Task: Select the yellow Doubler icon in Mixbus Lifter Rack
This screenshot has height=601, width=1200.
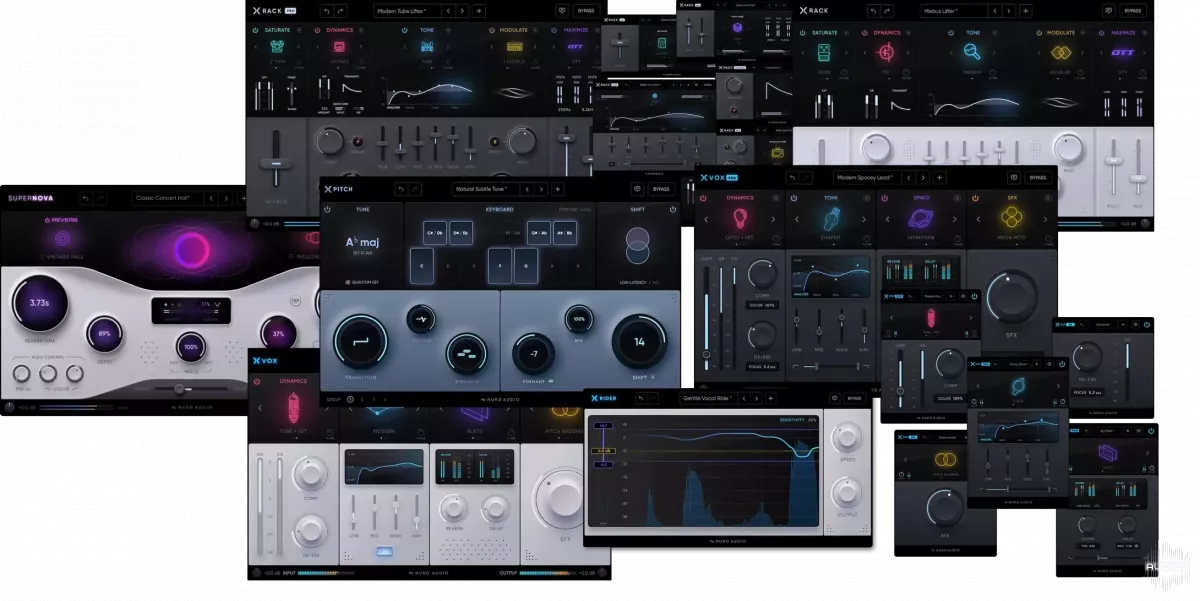Action: pos(1060,52)
